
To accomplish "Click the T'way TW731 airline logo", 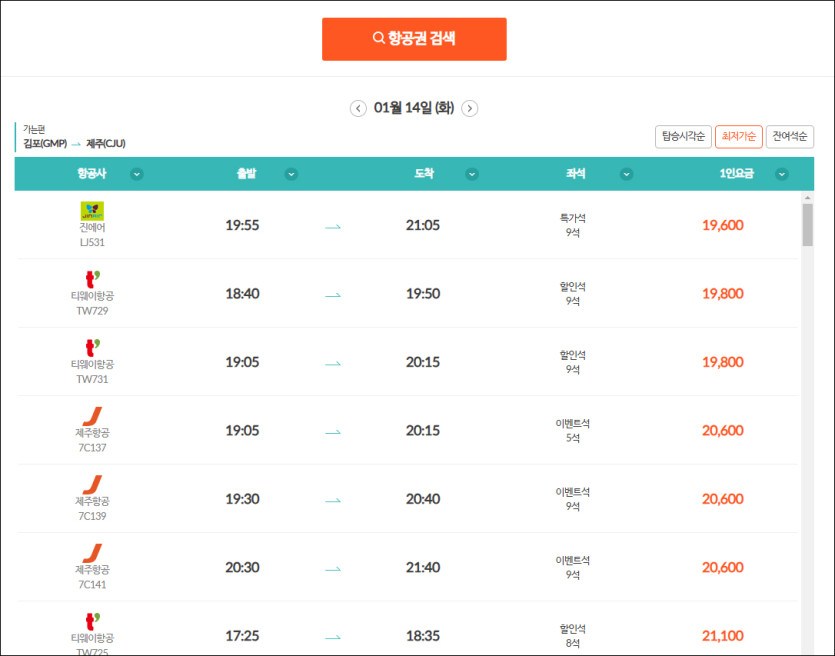I will [x=93, y=348].
